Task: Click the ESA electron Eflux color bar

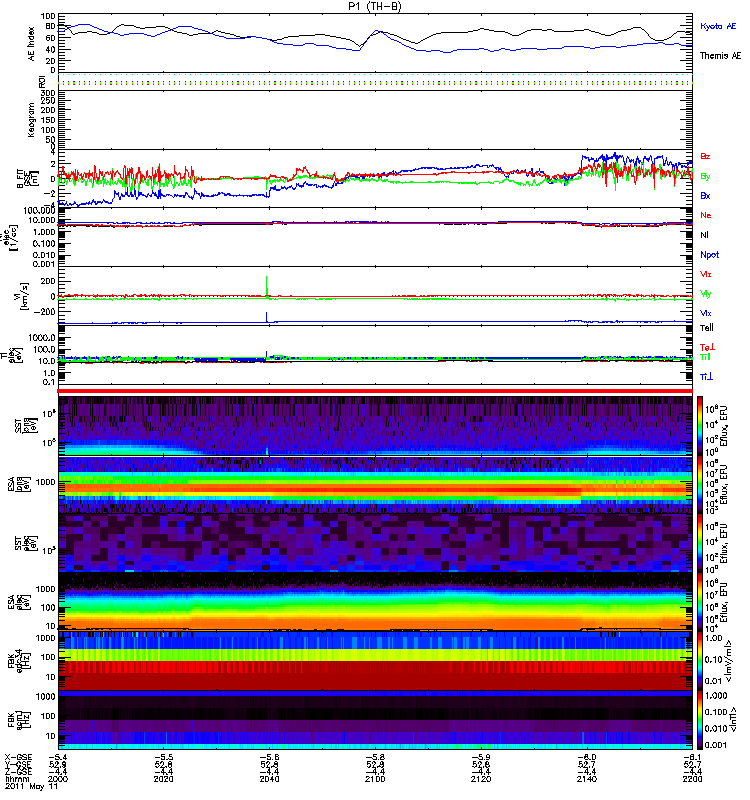Action: point(700,602)
